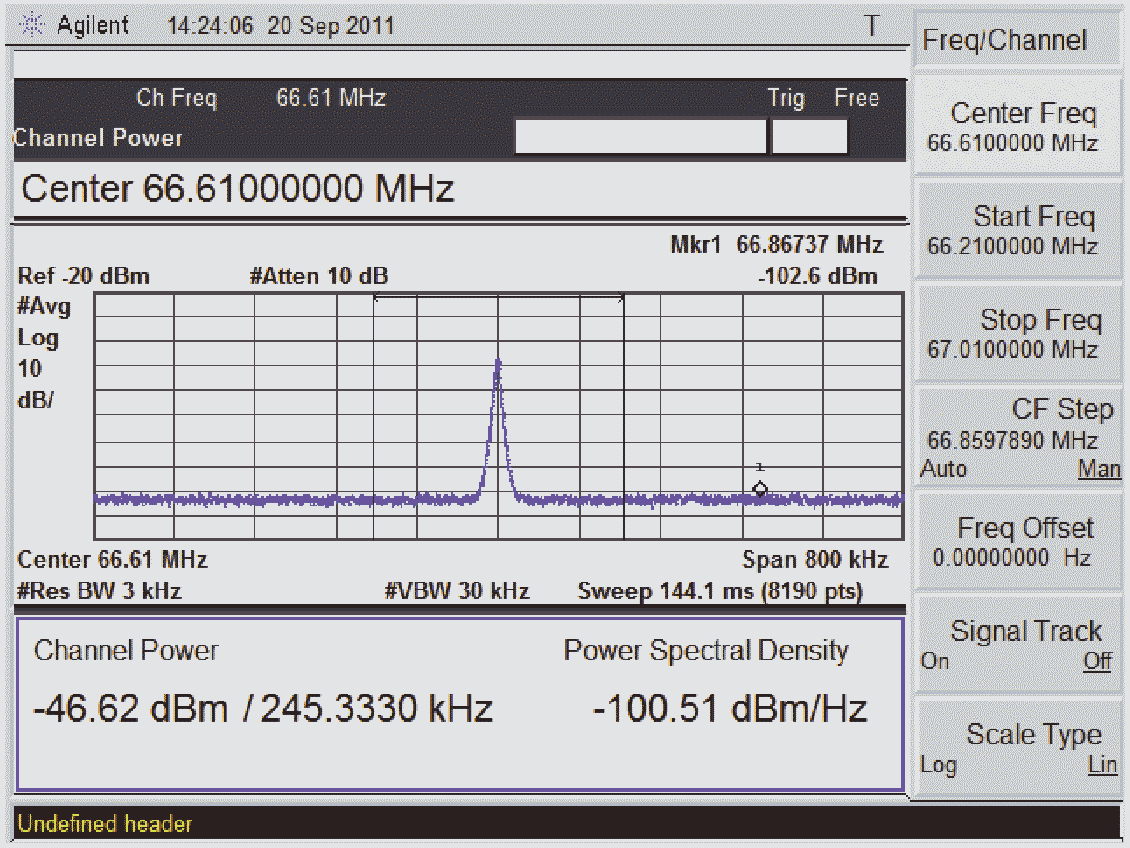This screenshot has height=848, width=1130.
Task: Select marker 1 diamond on trace
Action: pyautogui.click(x=760, y=489)
